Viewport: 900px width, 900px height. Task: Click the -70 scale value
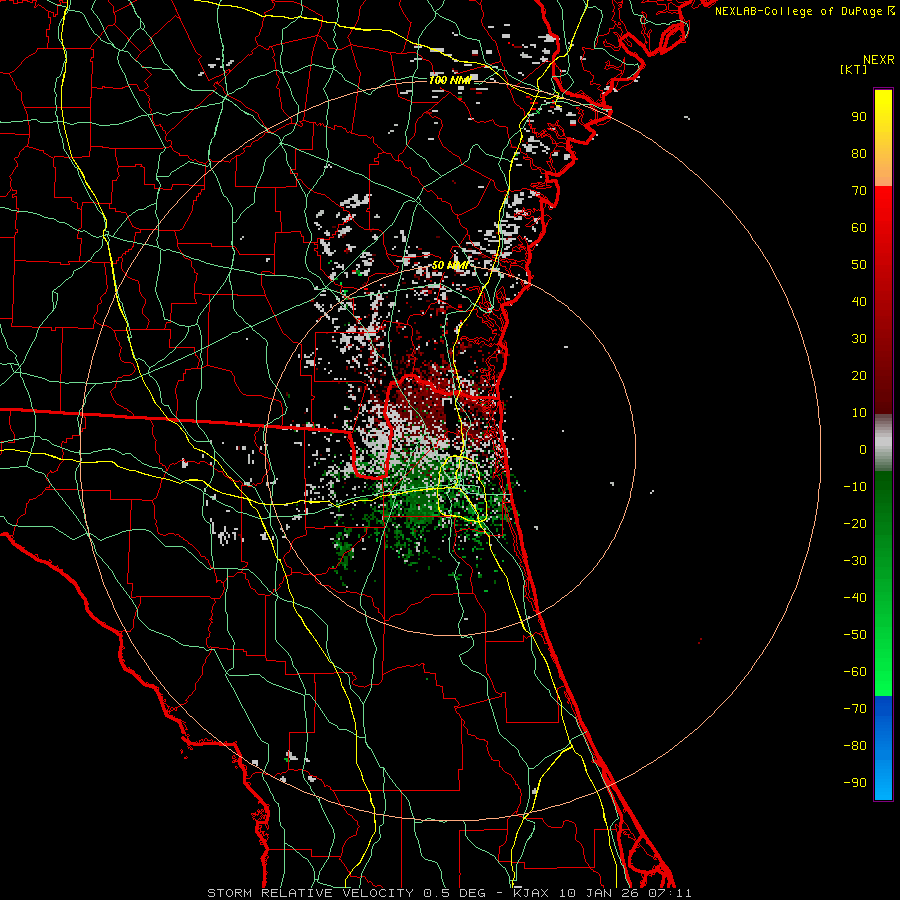click(x=855, y=709)
